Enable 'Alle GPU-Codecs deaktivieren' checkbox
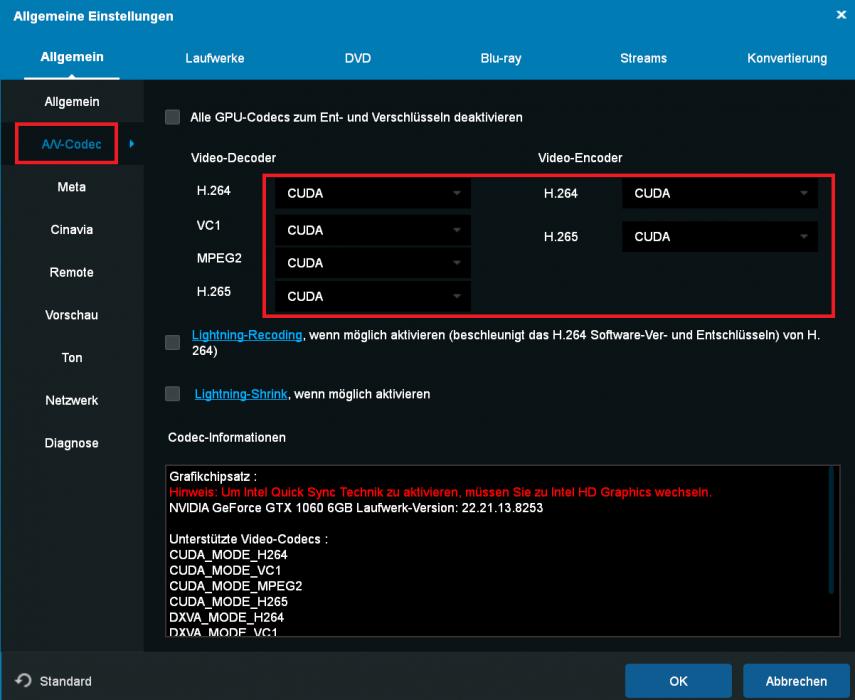The width and height of the screenshot is (855, 700). [x=173, y=117]
